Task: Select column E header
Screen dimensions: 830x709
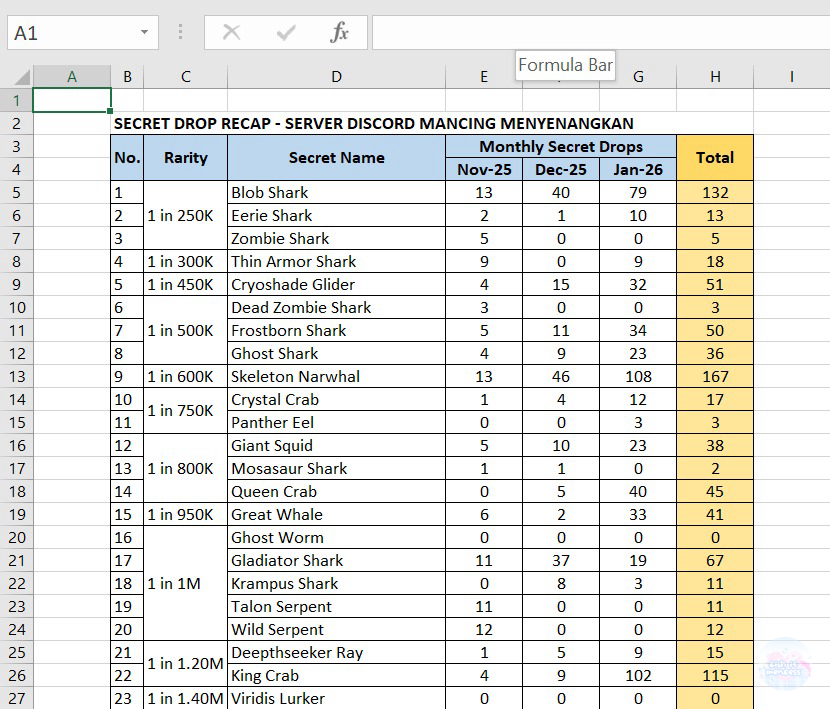Action: (x=484, y=77)
